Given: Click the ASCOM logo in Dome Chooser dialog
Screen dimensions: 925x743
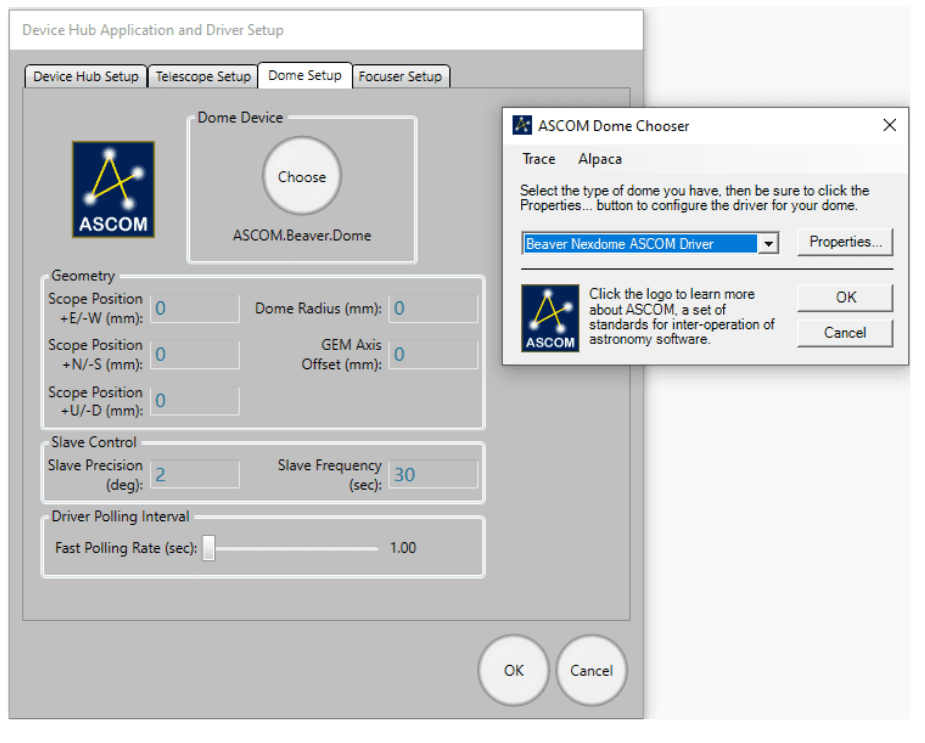Looking at the screenshot, I should click(x=550, y=318).
